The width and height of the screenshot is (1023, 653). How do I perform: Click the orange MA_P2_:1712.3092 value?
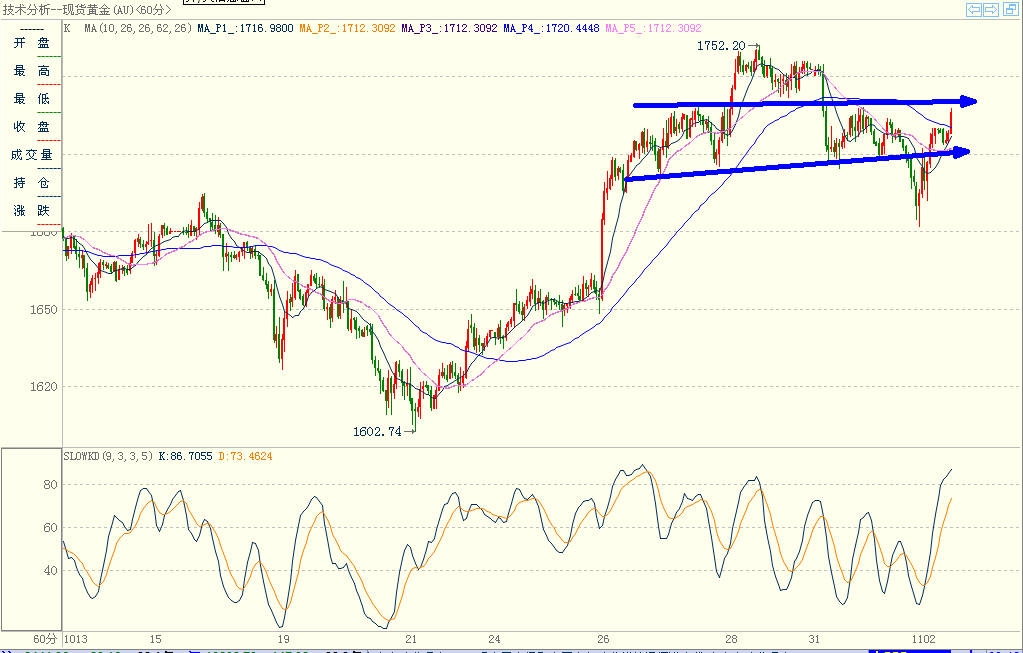pos(347,28)
